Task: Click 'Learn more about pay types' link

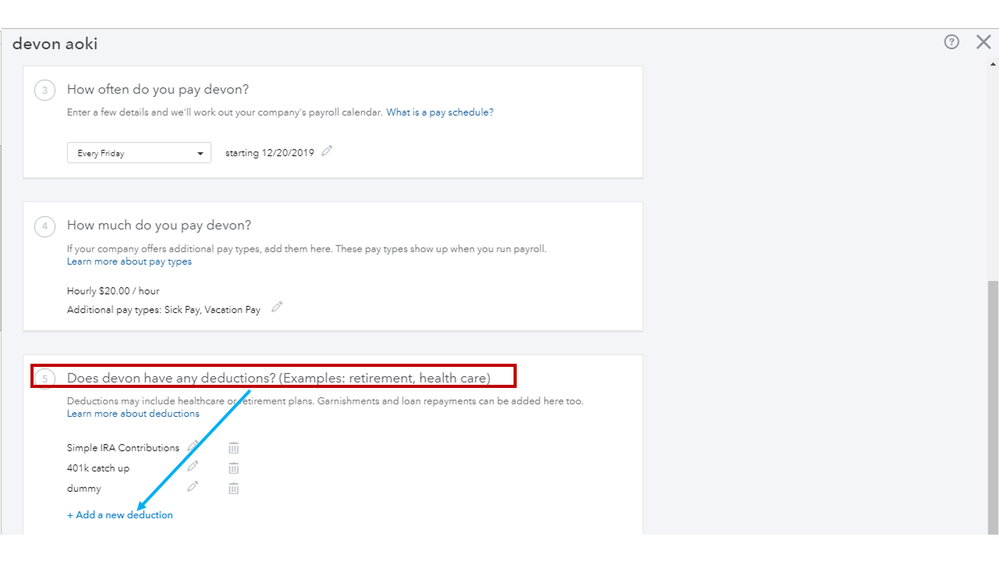Action: tap(129, 262)
